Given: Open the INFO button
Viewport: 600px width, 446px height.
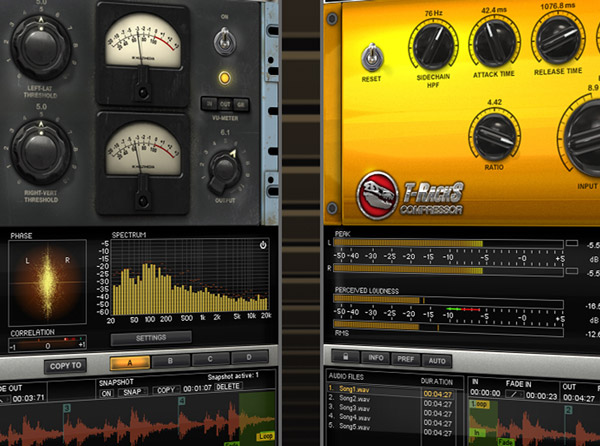Looking at the screenshot, I should 375,358.
